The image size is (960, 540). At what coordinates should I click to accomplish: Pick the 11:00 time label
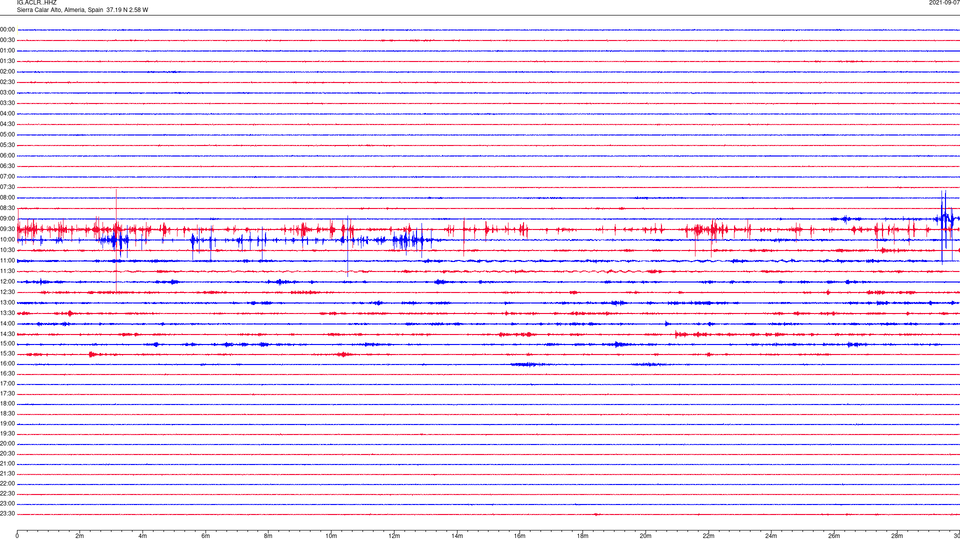point(7,261)
